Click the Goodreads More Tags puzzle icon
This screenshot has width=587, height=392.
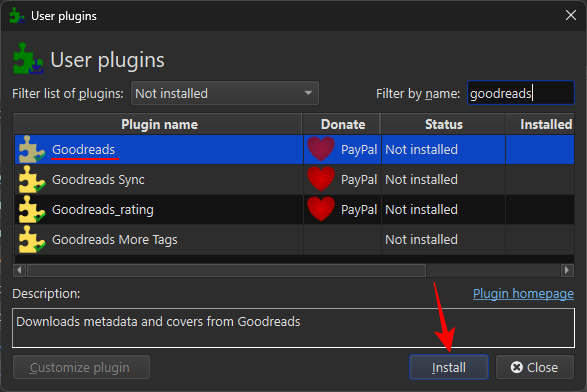[x=32, y=239]
